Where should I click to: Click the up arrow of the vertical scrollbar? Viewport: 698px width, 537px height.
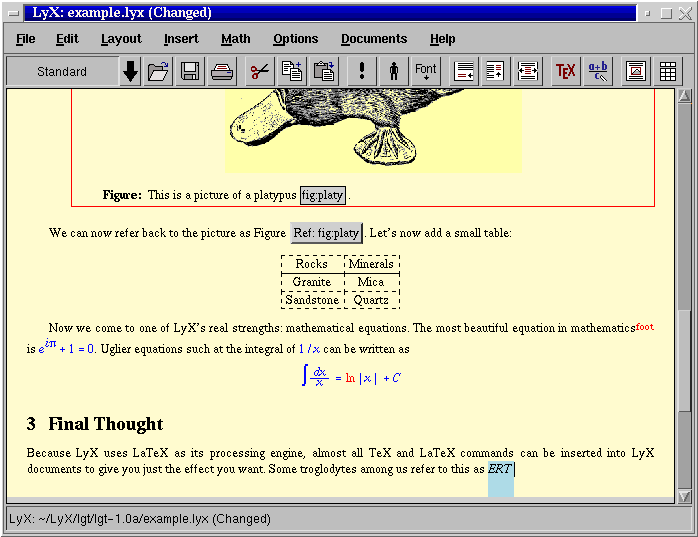coord(685,96)
